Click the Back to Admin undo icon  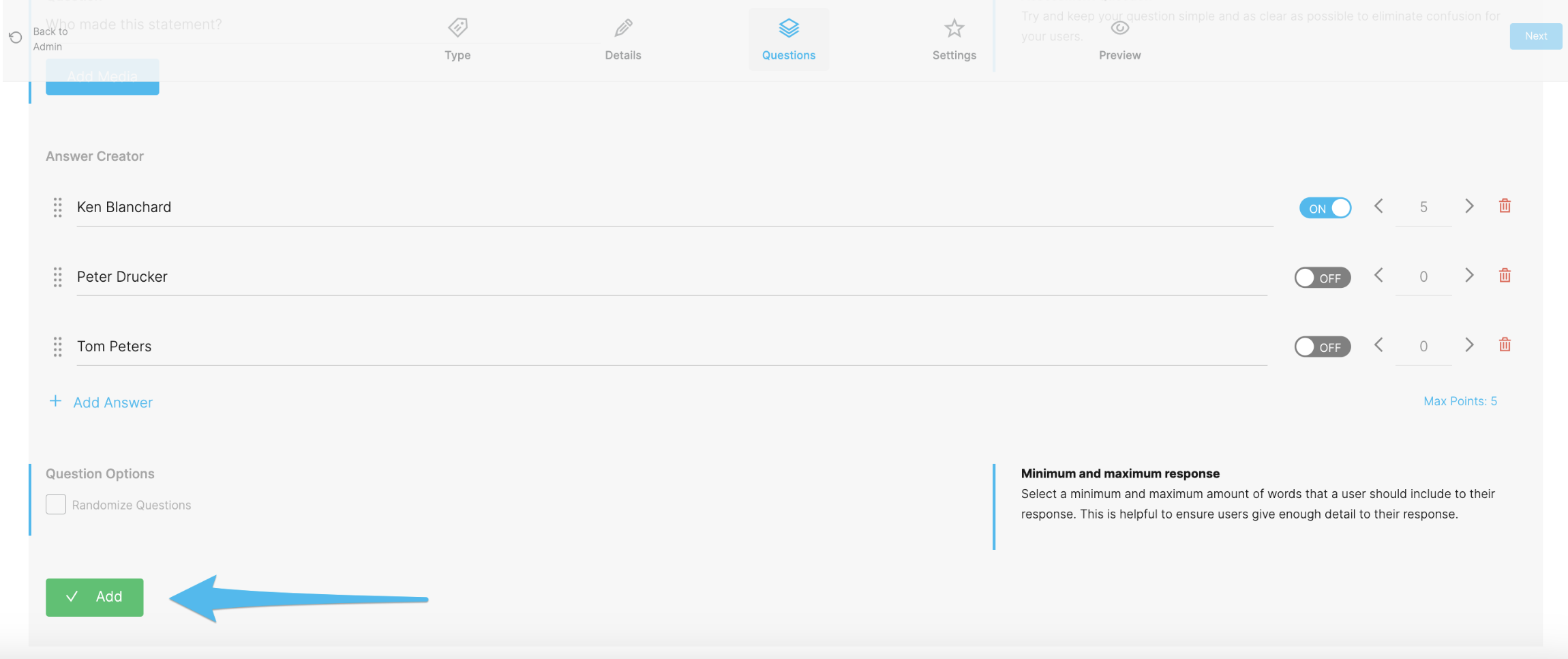(x=15, y=38)
